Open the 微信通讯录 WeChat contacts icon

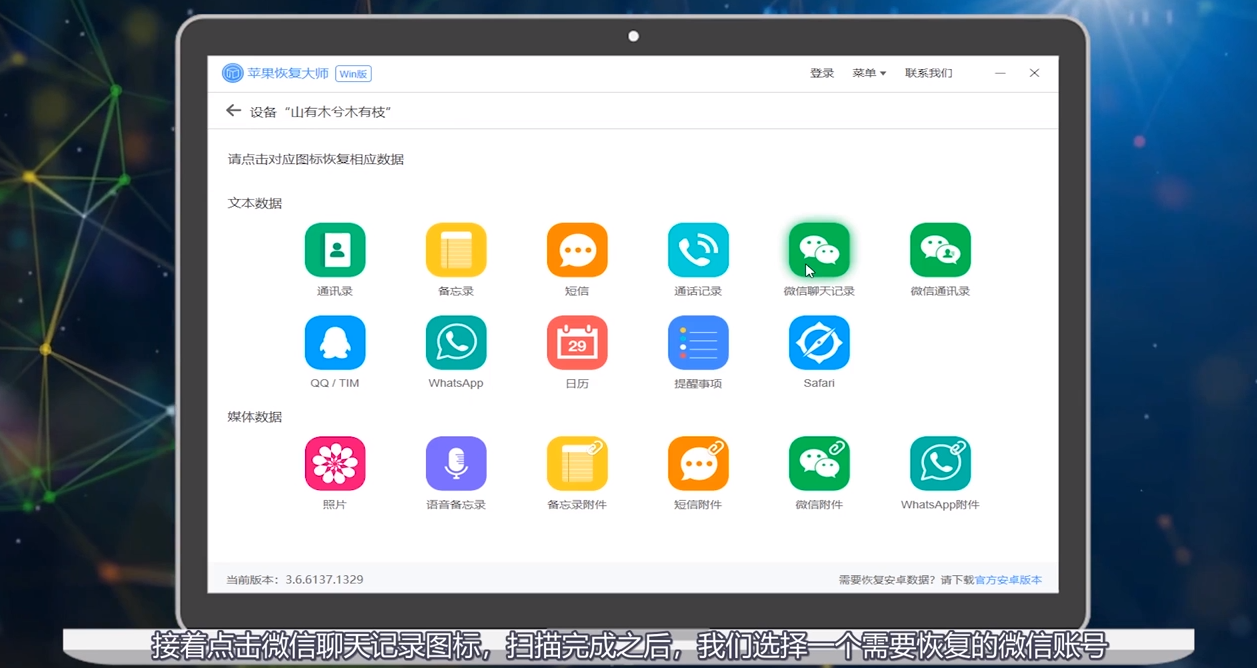point(940,250)
